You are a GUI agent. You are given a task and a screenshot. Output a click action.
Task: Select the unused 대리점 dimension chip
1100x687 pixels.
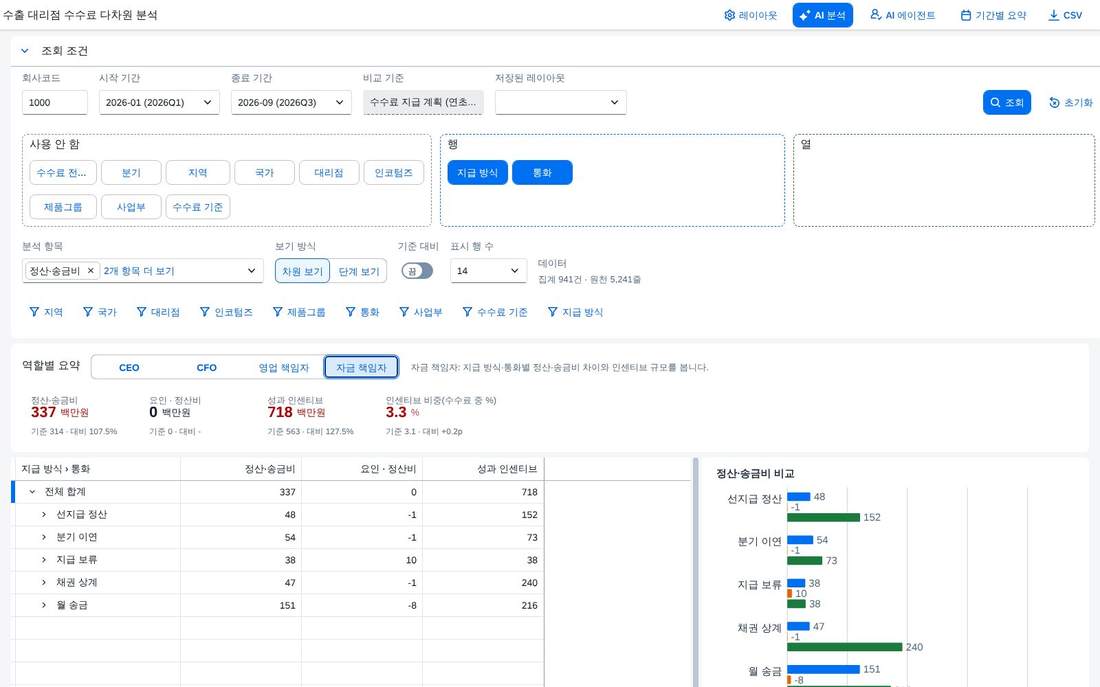pyautogui.click(x=329, y=173)
